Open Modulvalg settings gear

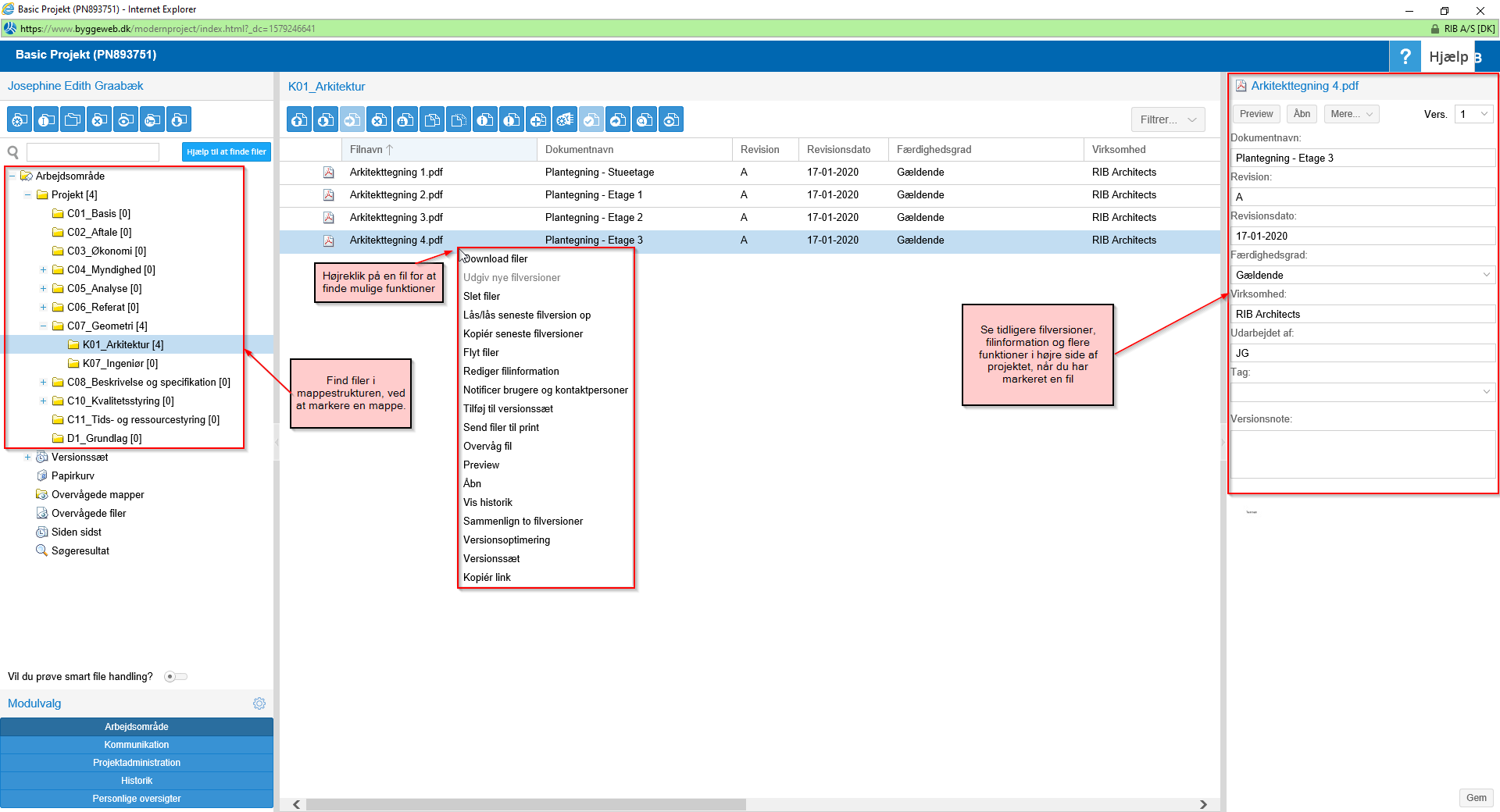259,703
